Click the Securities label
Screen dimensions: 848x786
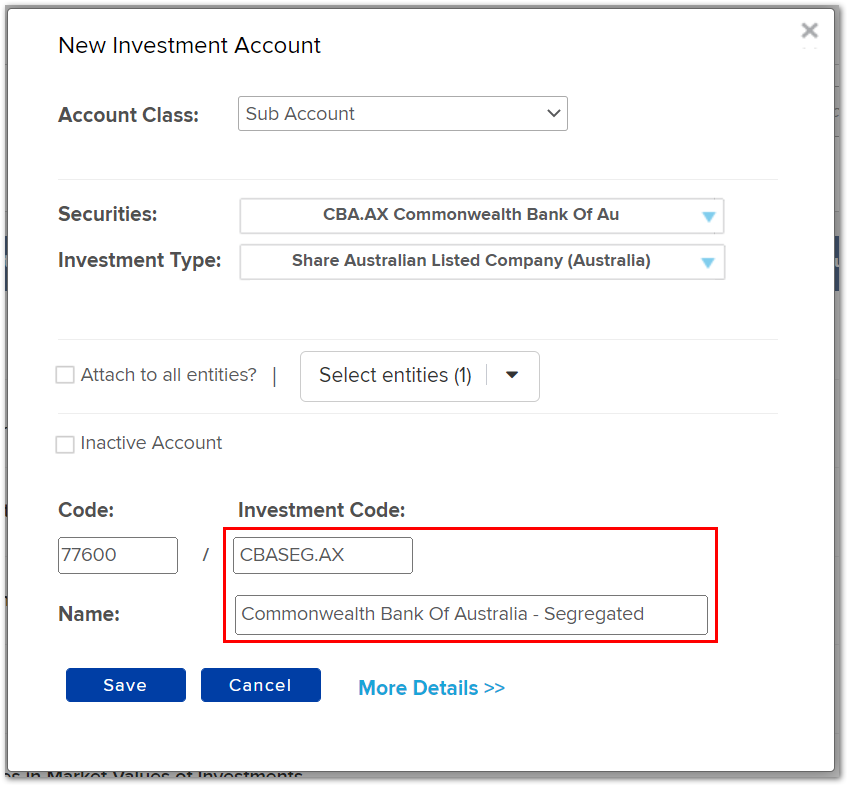[108, 214]
